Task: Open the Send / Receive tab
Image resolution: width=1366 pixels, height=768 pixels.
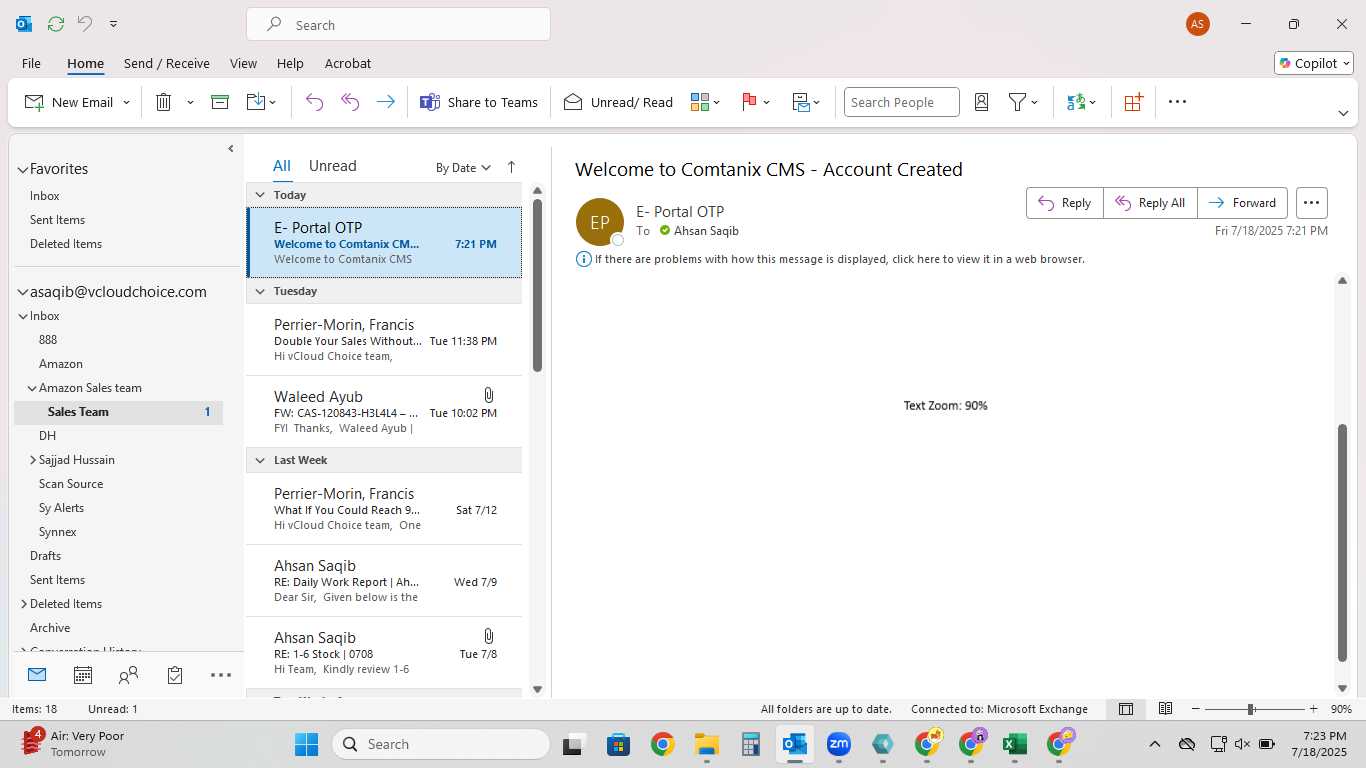Action: pyautogui.click(x=167, y=63)
